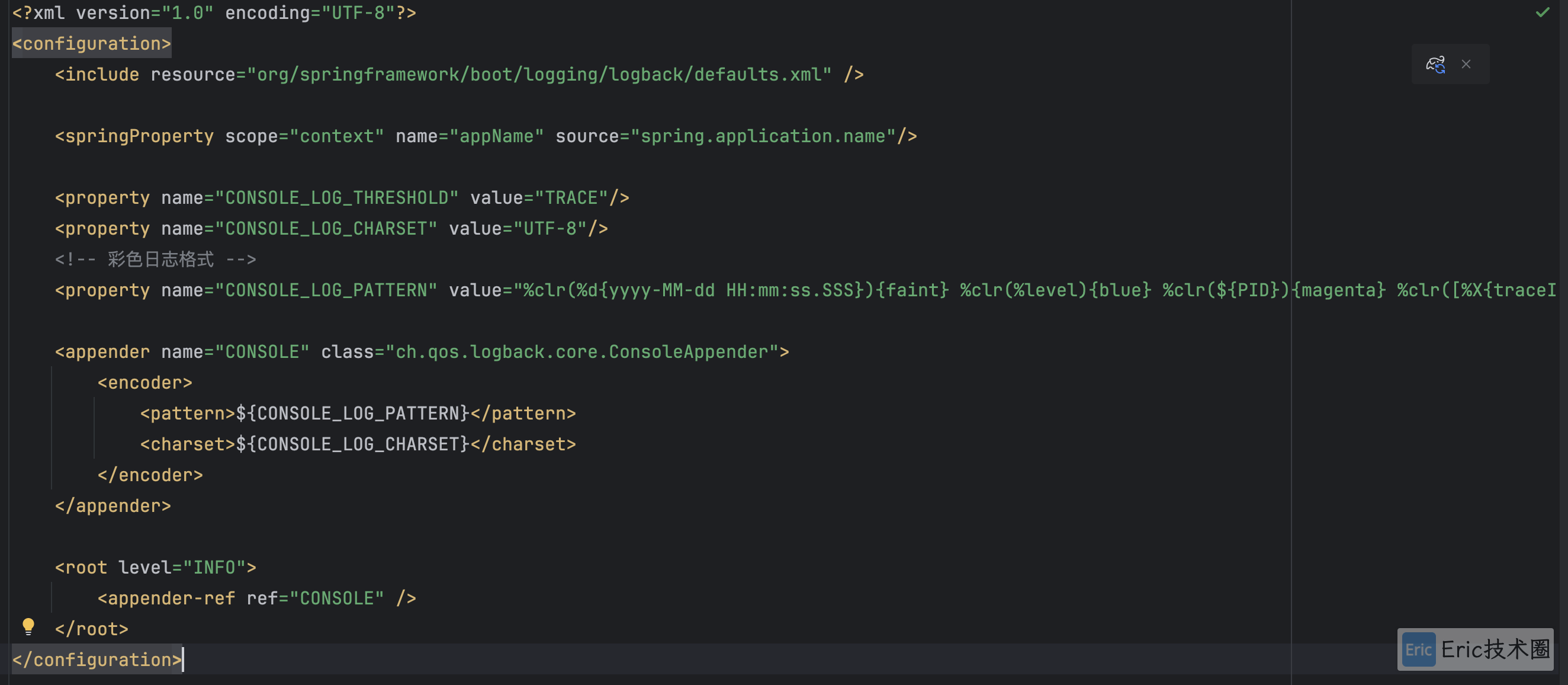Click the opening encoder tag
Viewport: 1568px width, 685px height.
click(145, 383)
